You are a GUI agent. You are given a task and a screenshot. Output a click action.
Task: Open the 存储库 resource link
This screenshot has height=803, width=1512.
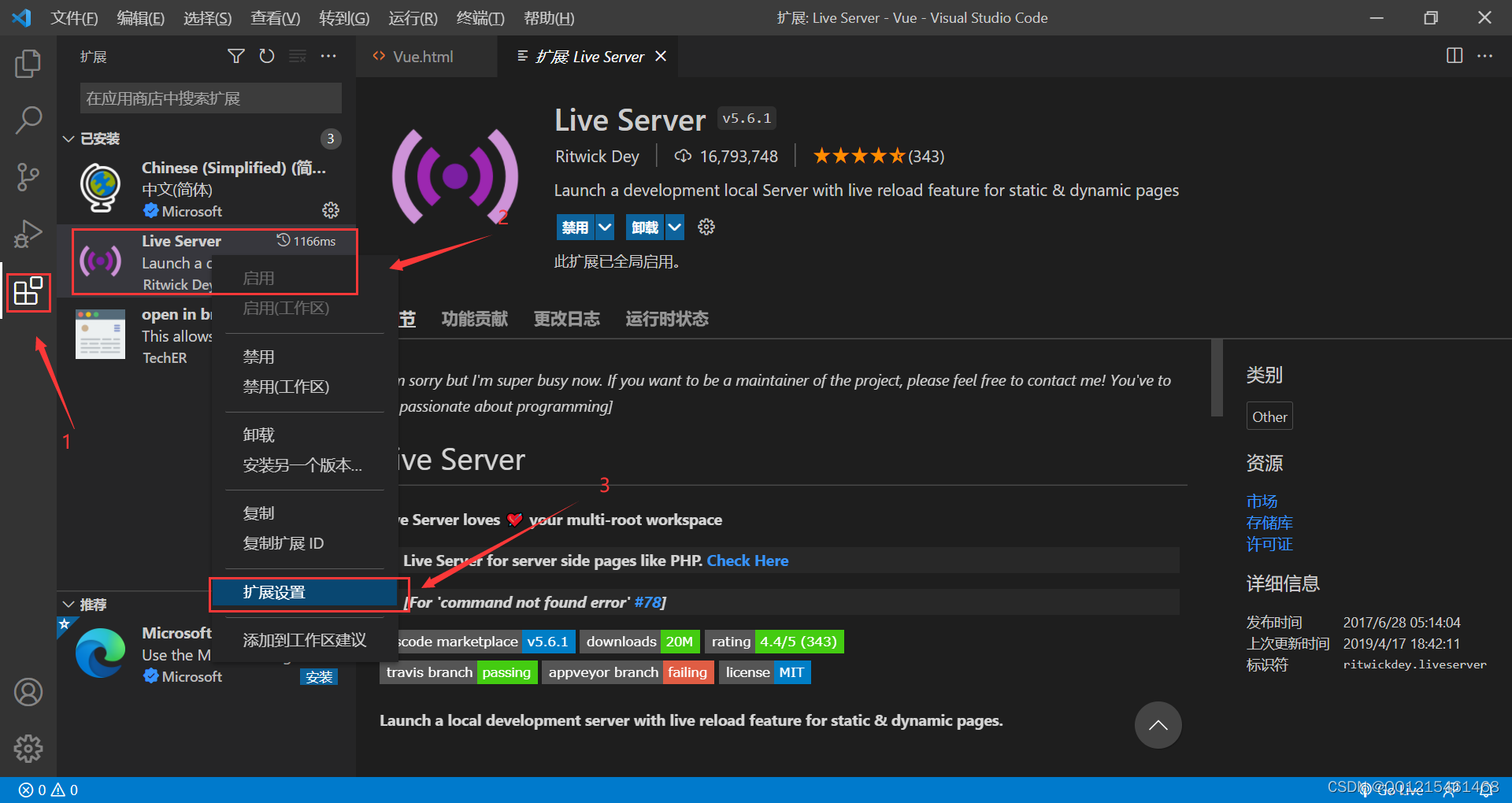[x=1269, y=523]
